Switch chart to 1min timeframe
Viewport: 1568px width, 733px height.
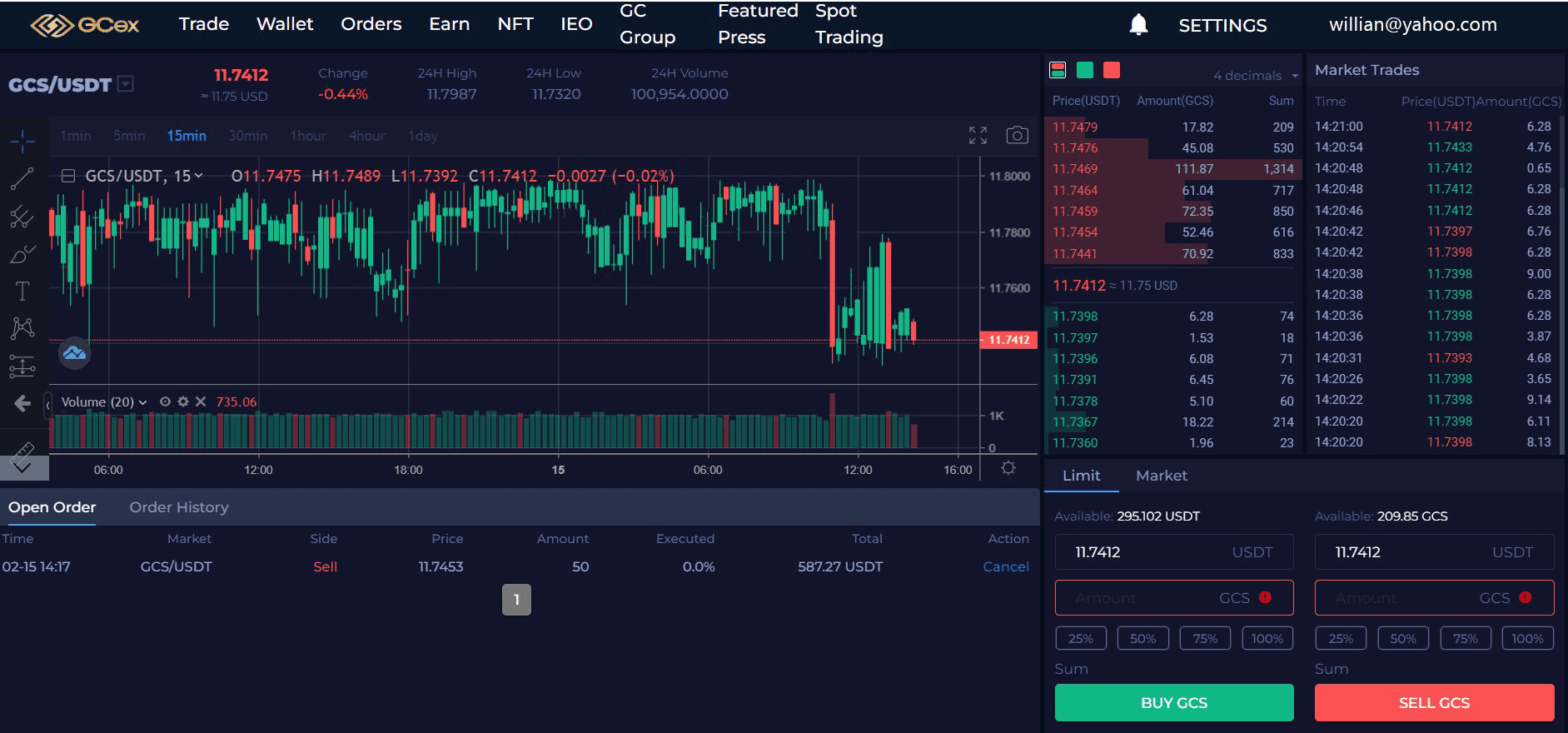[76, 136]
